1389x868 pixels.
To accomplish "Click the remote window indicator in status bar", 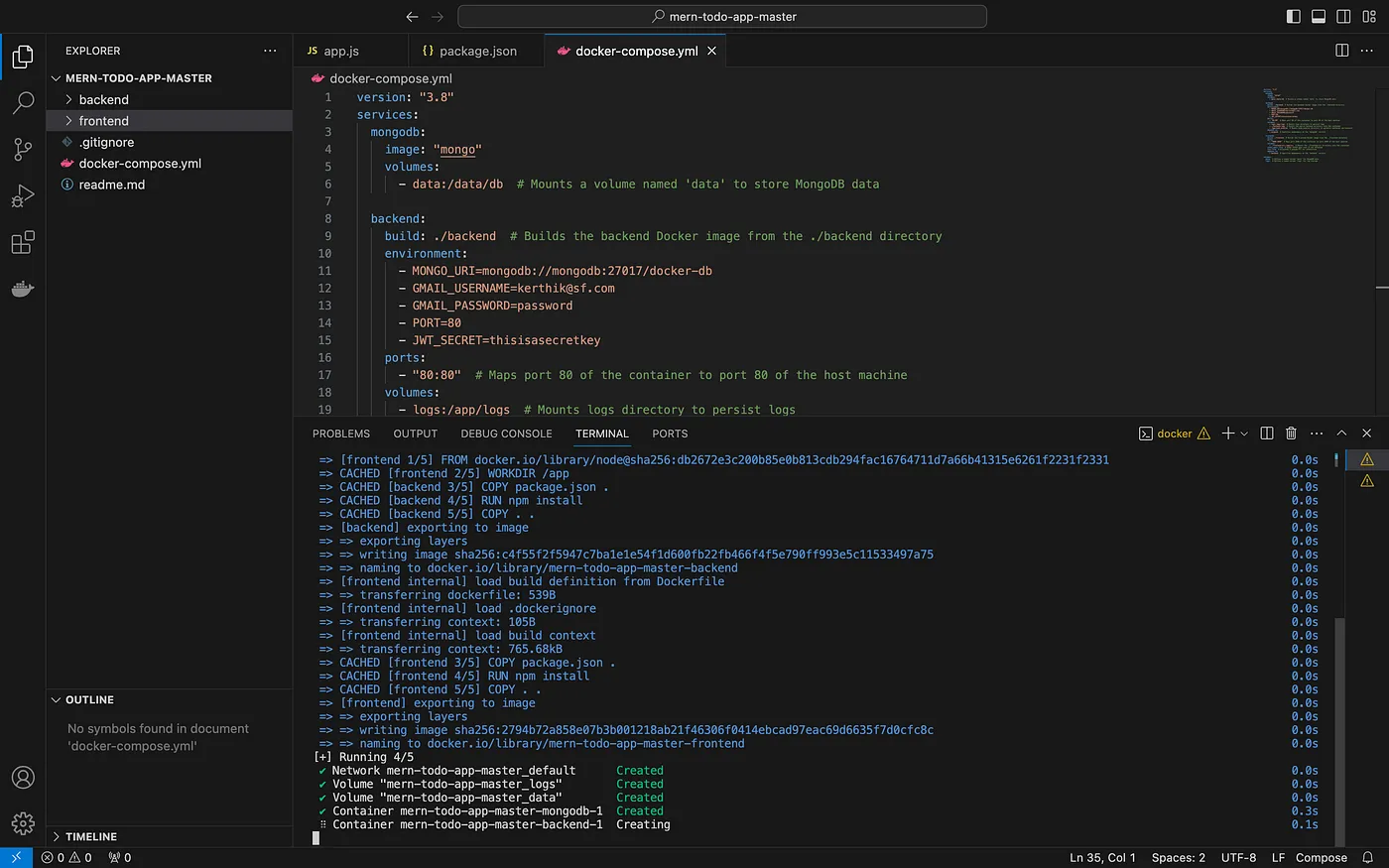I will click(x=16, y=858).
